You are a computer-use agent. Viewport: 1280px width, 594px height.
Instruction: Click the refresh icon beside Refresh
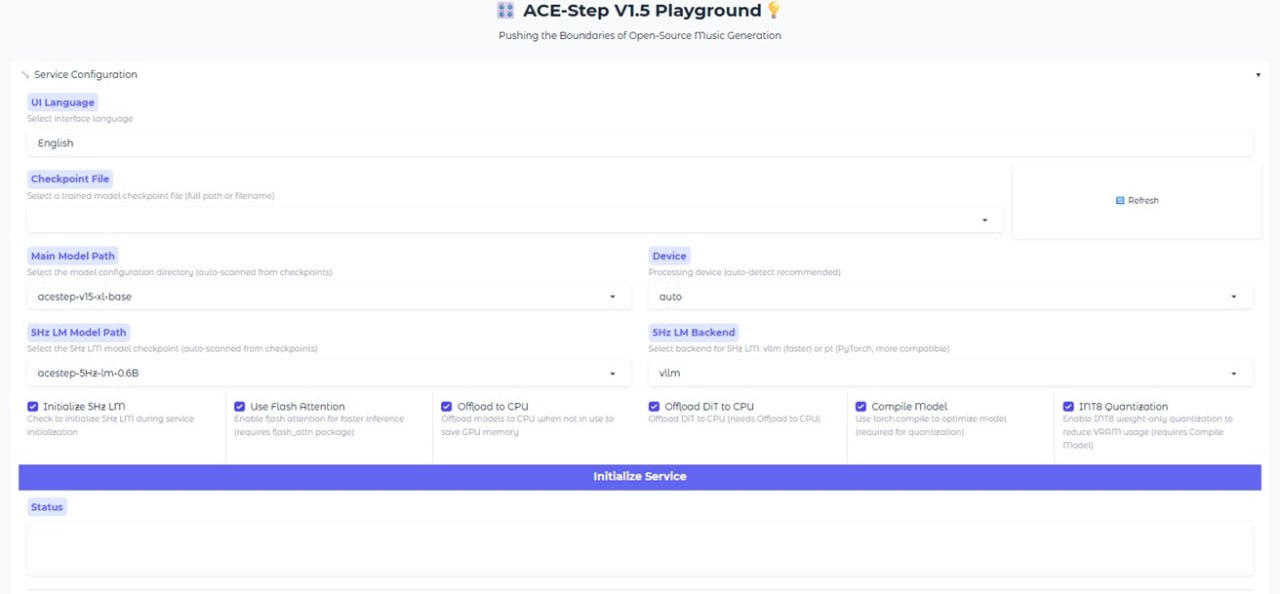point(1120,201)
